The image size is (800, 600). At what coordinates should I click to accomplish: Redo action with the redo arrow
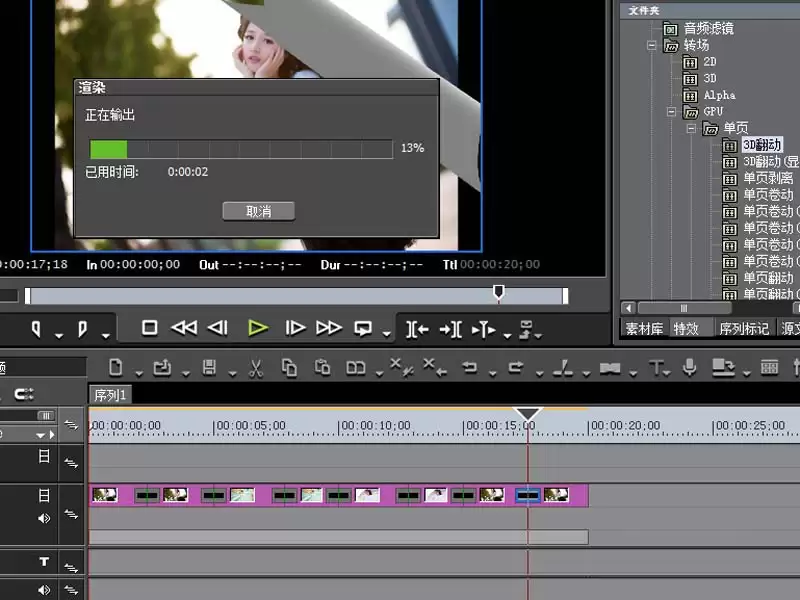516,367
